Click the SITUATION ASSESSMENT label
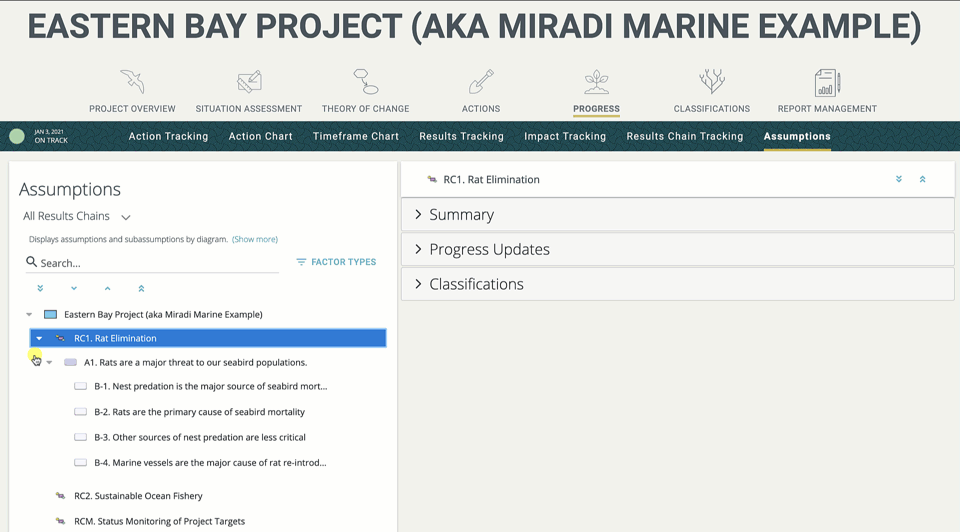This screenshot has height=532, width=960. click(249, 108)
